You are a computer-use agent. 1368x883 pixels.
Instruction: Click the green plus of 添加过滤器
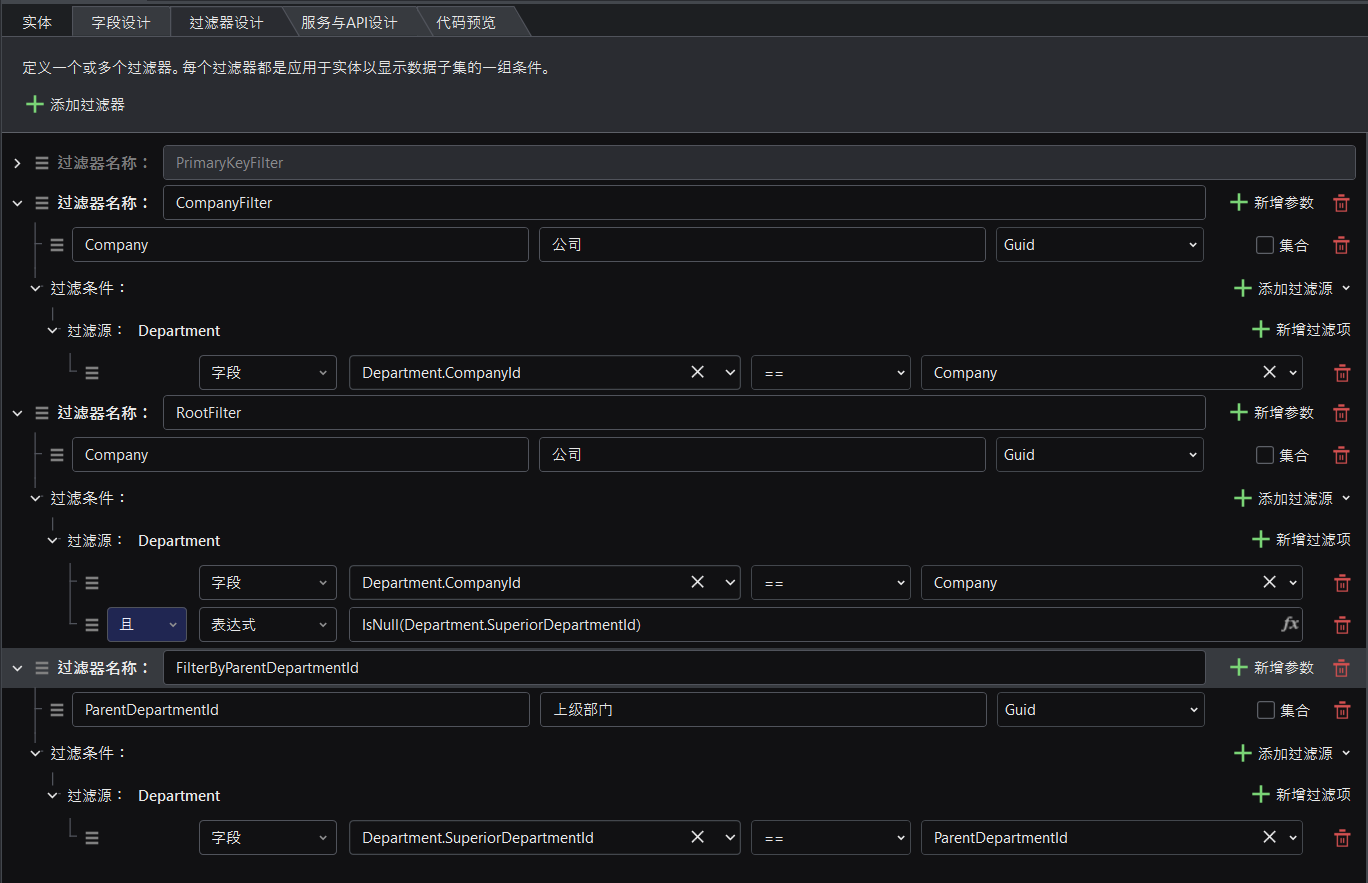(x=35, y=104)
